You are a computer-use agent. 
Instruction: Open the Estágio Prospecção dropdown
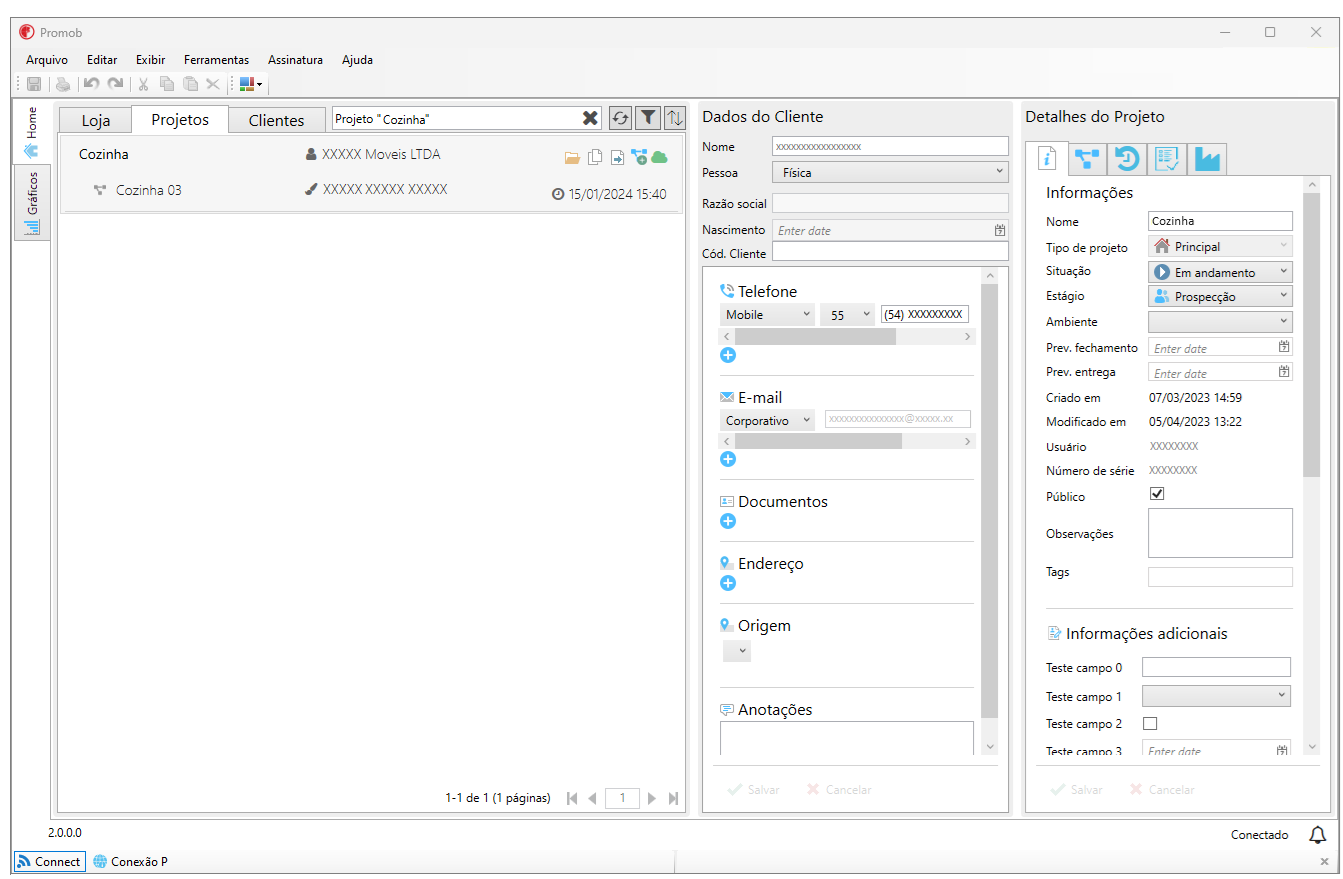1220,297
